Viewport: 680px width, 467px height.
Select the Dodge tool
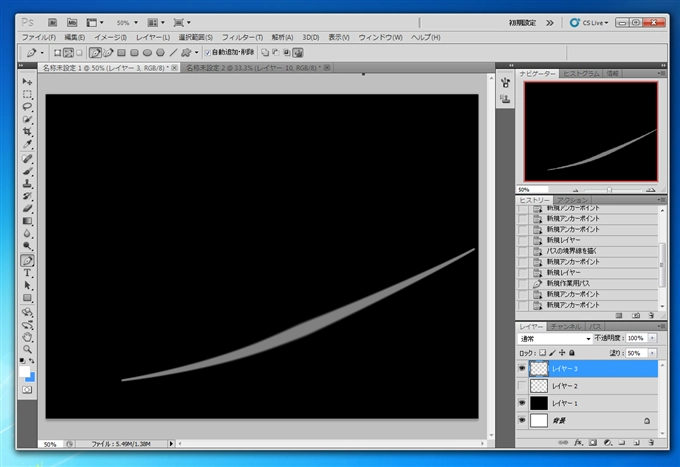pos(27,246)
